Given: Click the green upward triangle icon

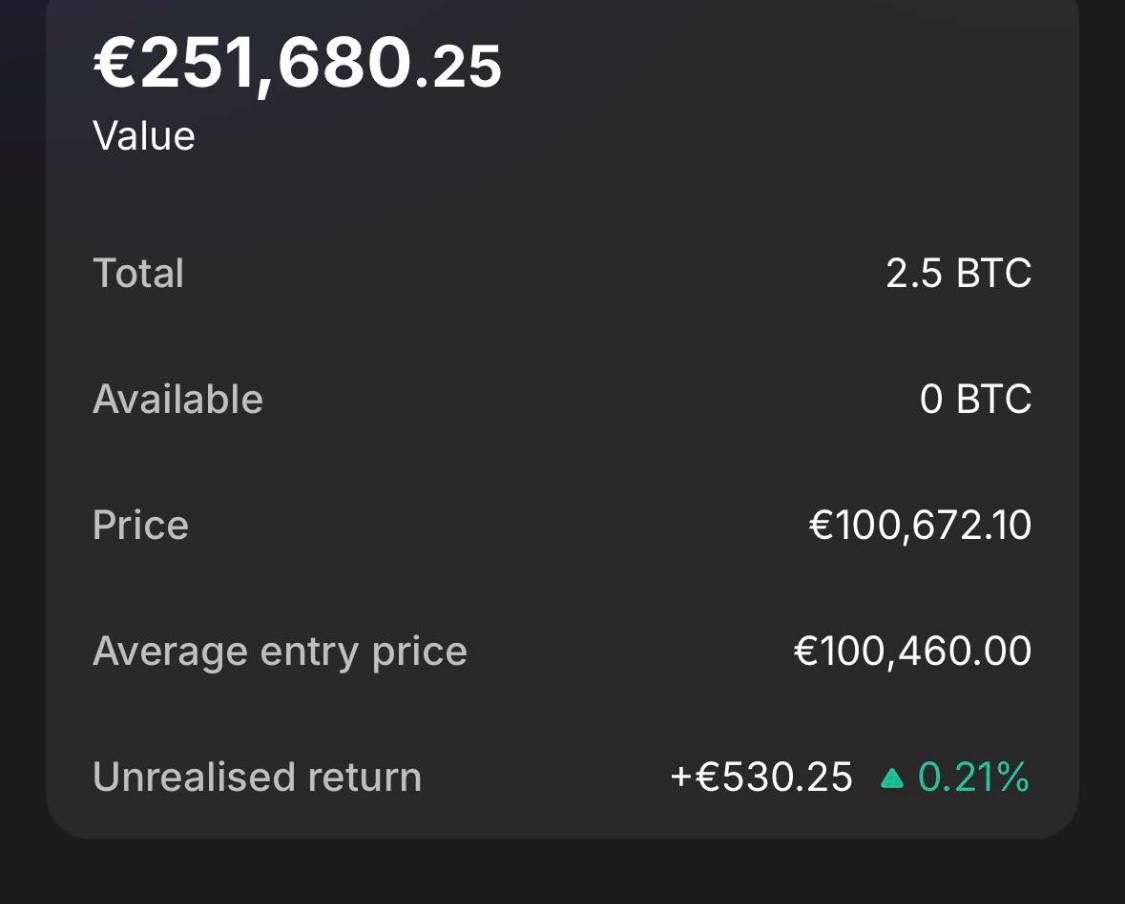Looking at the screenshot, I should click(891, 778).
